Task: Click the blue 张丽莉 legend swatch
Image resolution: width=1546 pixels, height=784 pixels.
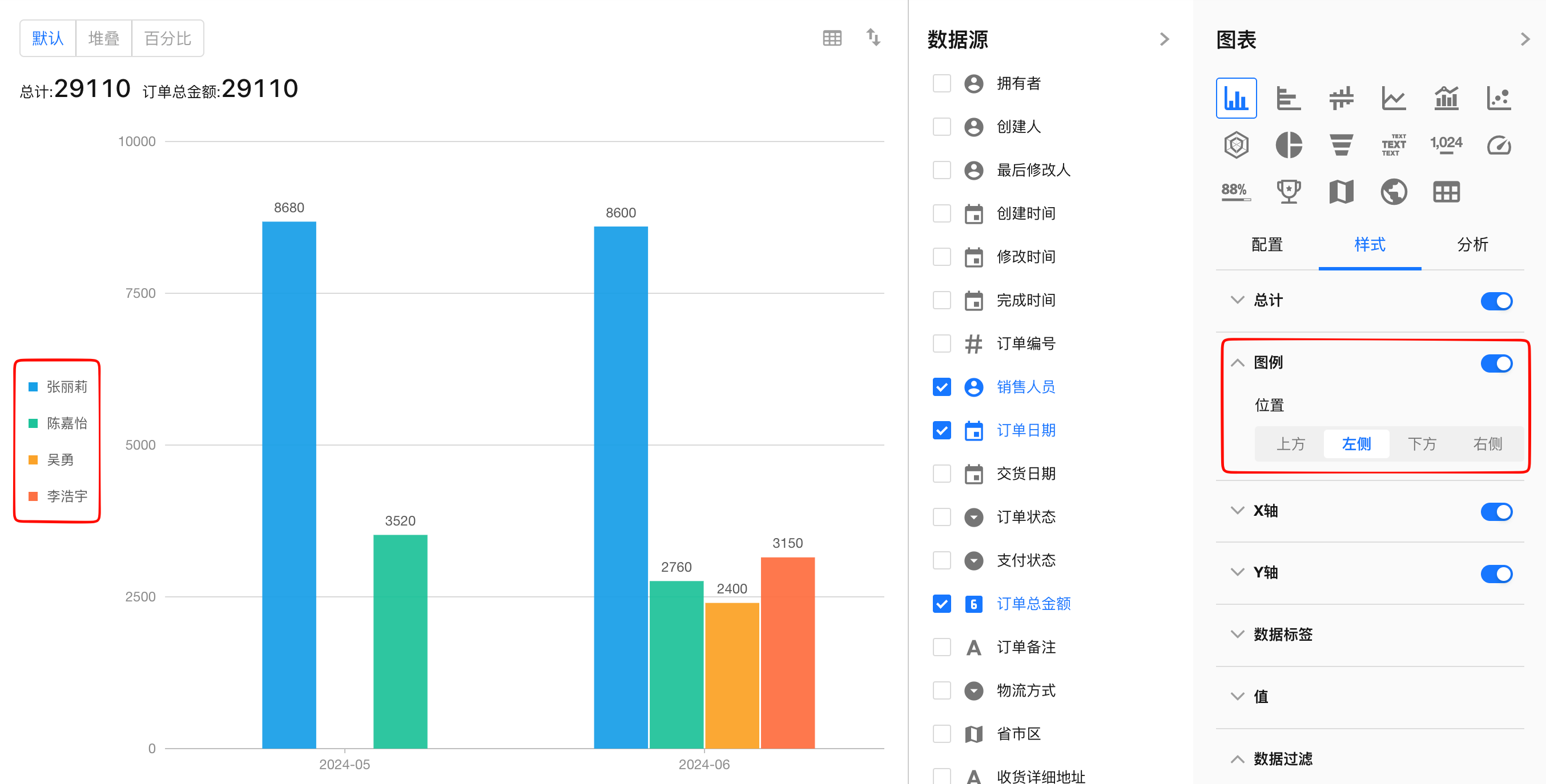Action: (x=34, y=387)
